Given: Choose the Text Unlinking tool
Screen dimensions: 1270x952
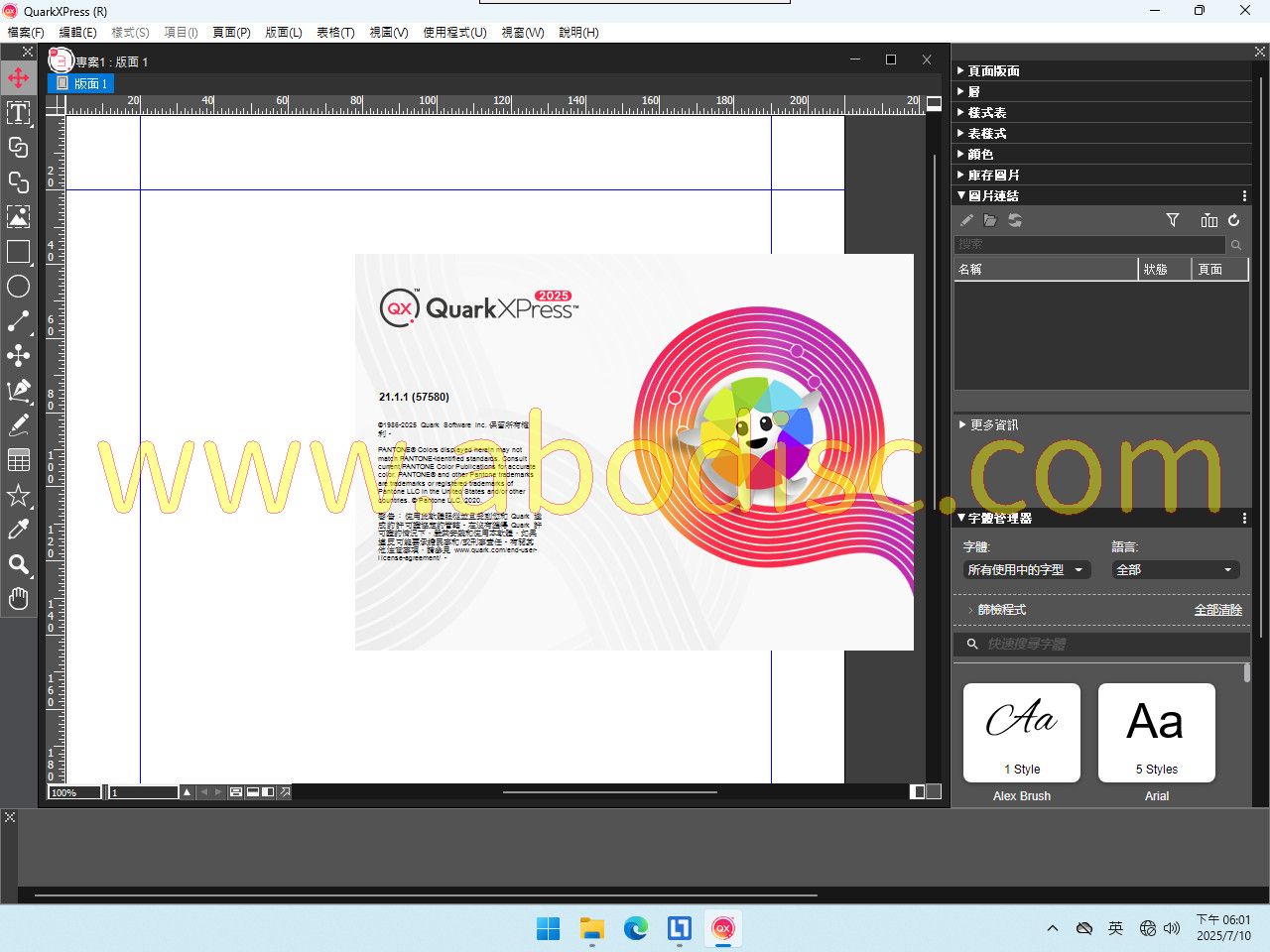Looking at the screenshot, I should point(18,181).
